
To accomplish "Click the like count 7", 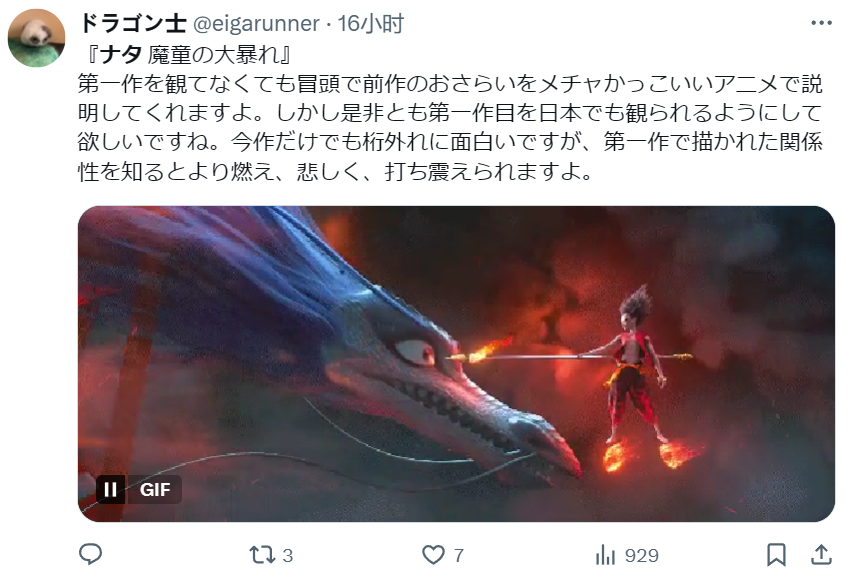I will coord(459,556).
